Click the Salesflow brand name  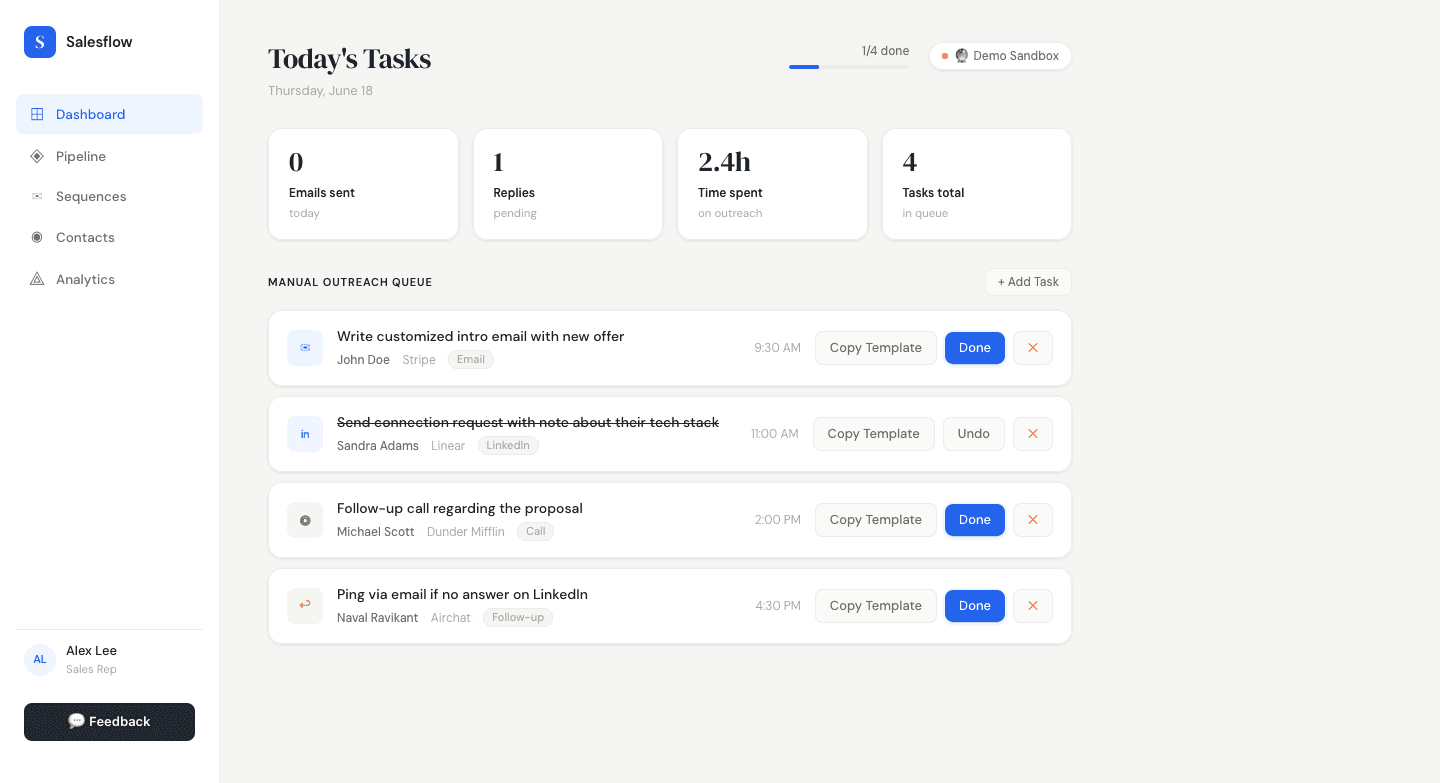point(99,42)
